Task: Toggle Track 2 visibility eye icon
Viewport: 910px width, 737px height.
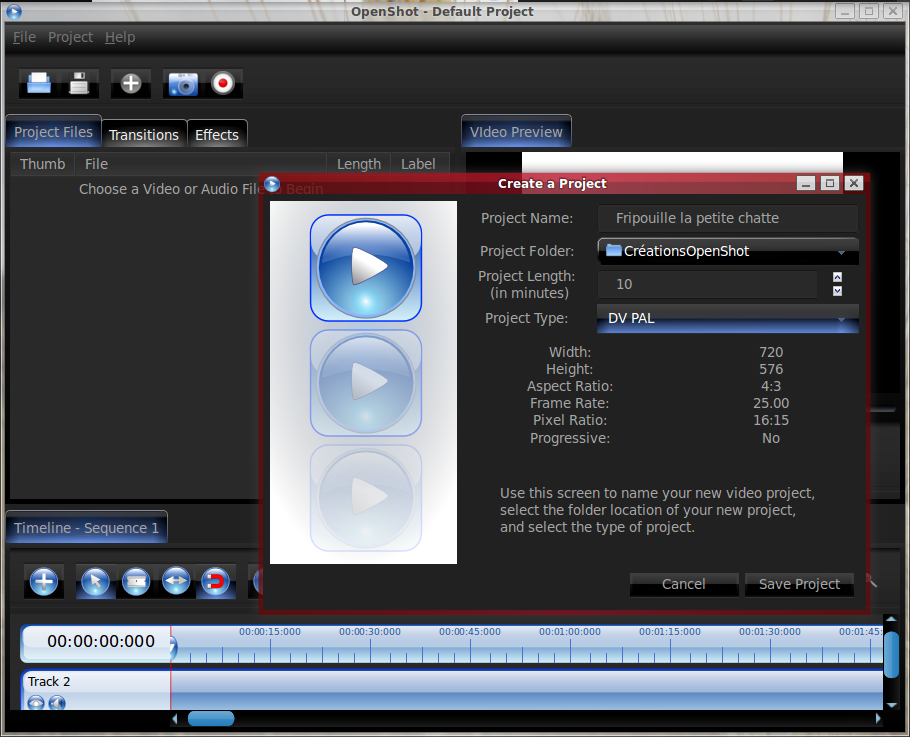Action: [36, 702]
